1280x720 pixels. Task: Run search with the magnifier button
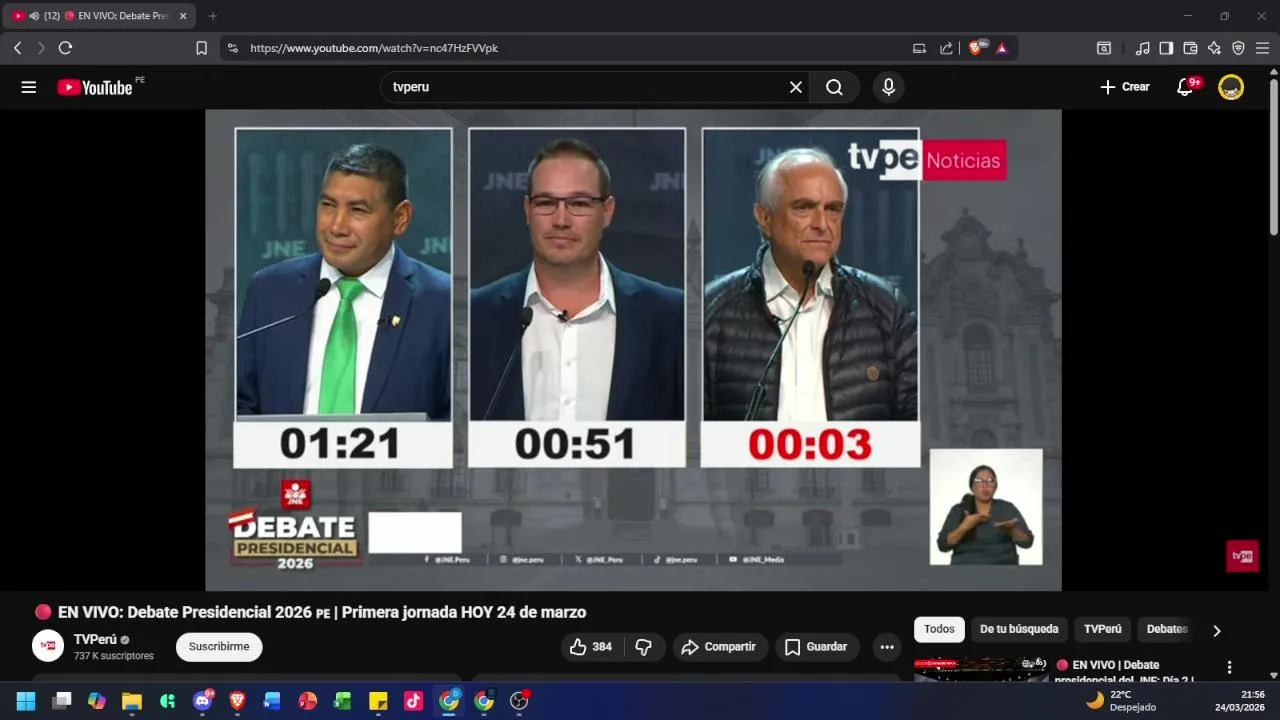(834, 87)
